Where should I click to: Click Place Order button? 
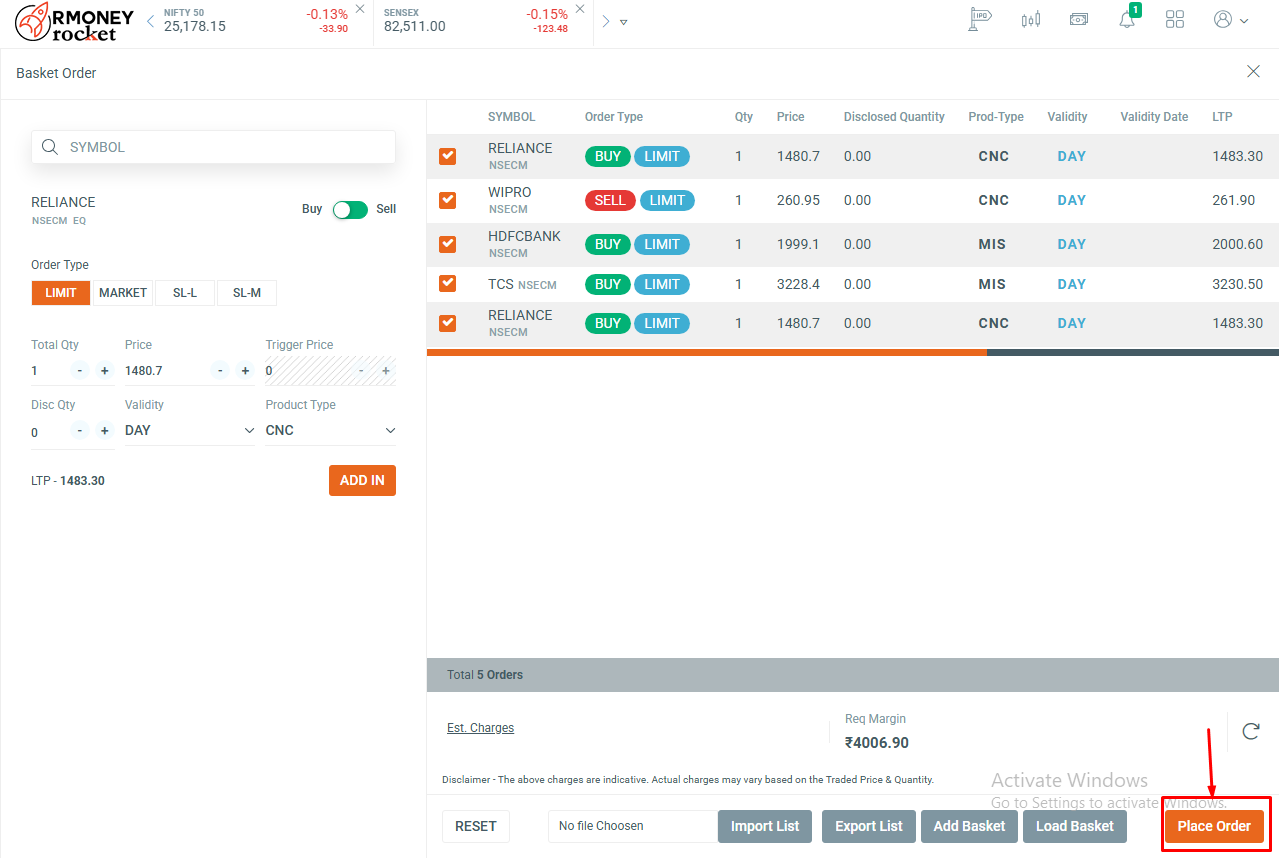pyautogui.click(x=1214, y=826)
